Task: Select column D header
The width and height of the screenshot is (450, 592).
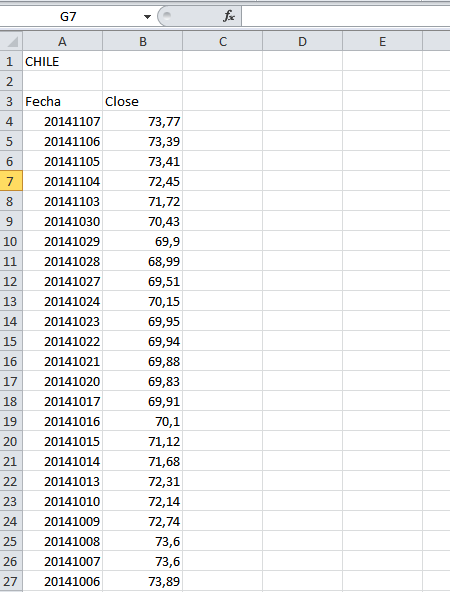Action: (303, 41)
